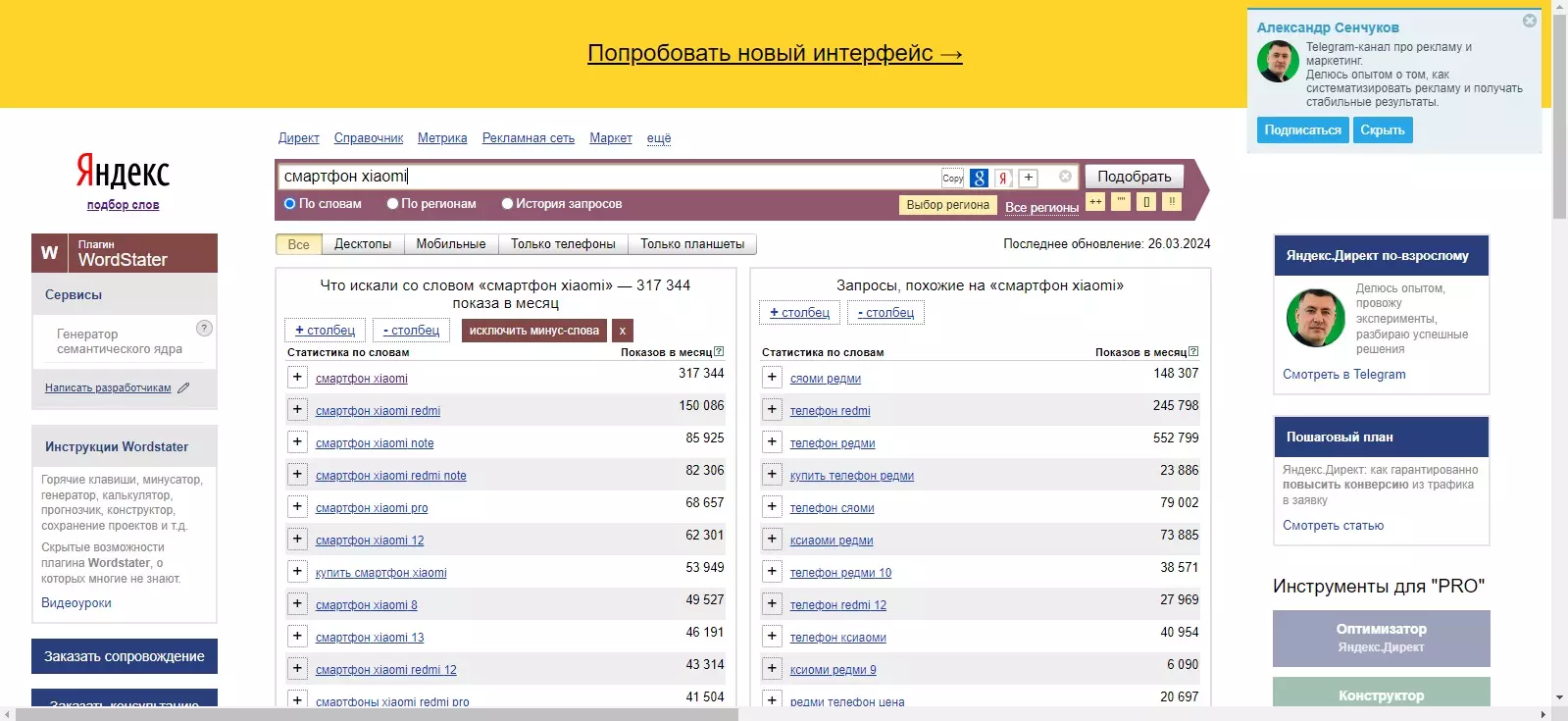Select the История запросов radio button

507,204
